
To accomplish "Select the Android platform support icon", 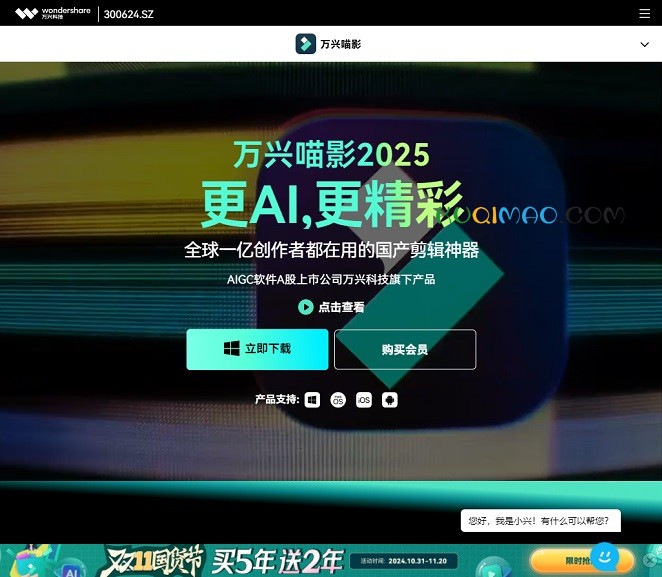I will pos(390,400).
